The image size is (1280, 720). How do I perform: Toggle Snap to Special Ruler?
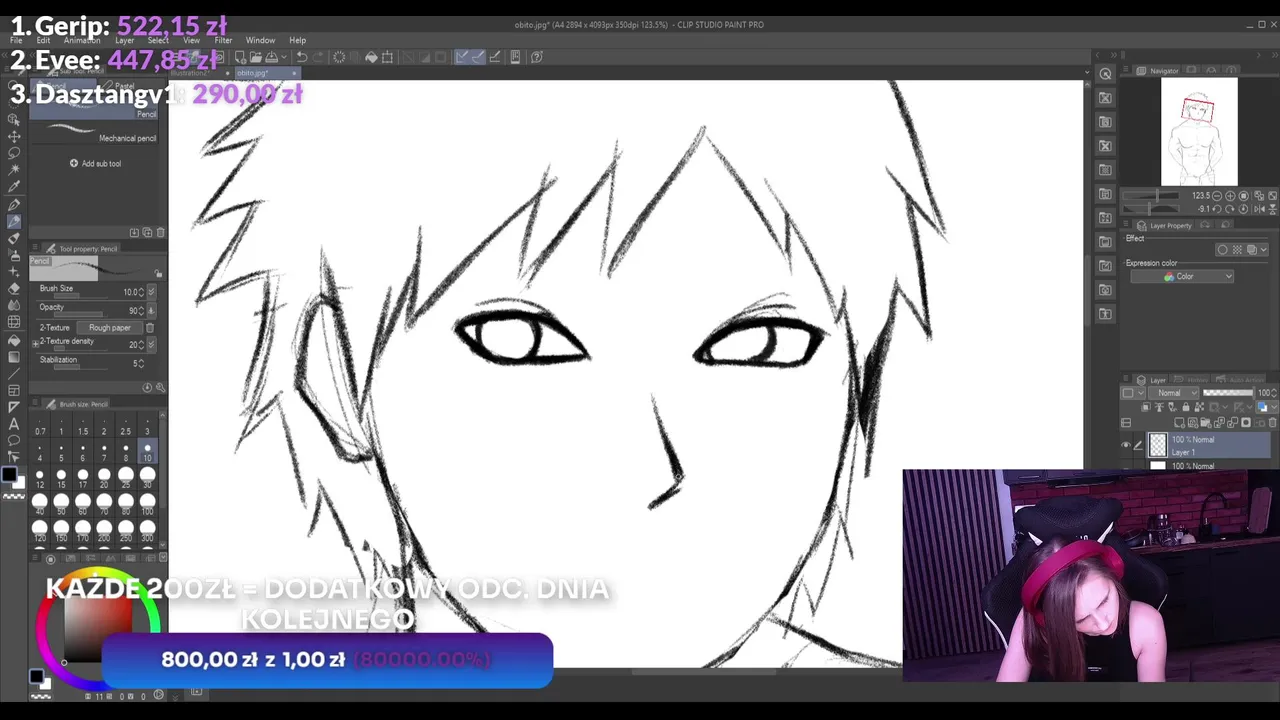[x=478, y=57]
